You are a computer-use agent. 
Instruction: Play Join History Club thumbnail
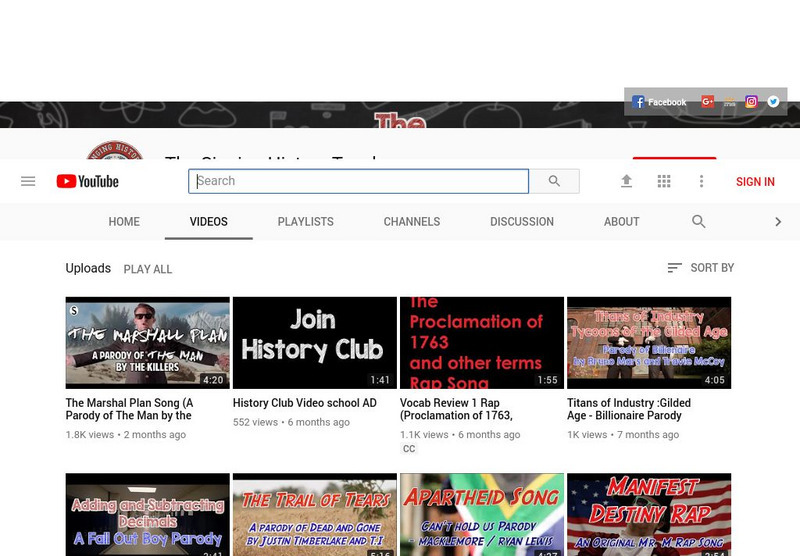click(x=315, y=343)
